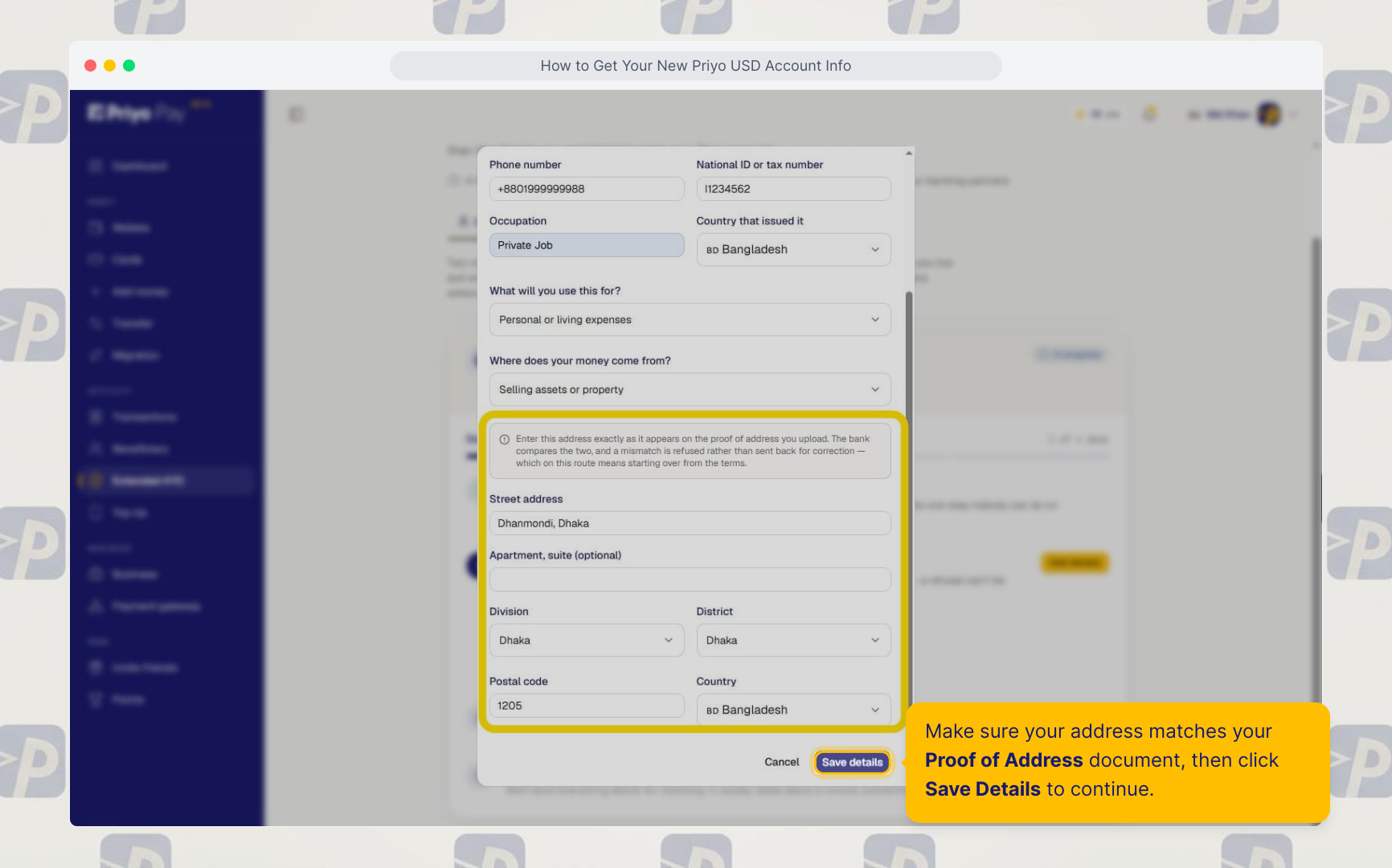Click the notification bell in the top bar
This screenshot has height=868, width=1392.
1151,114
